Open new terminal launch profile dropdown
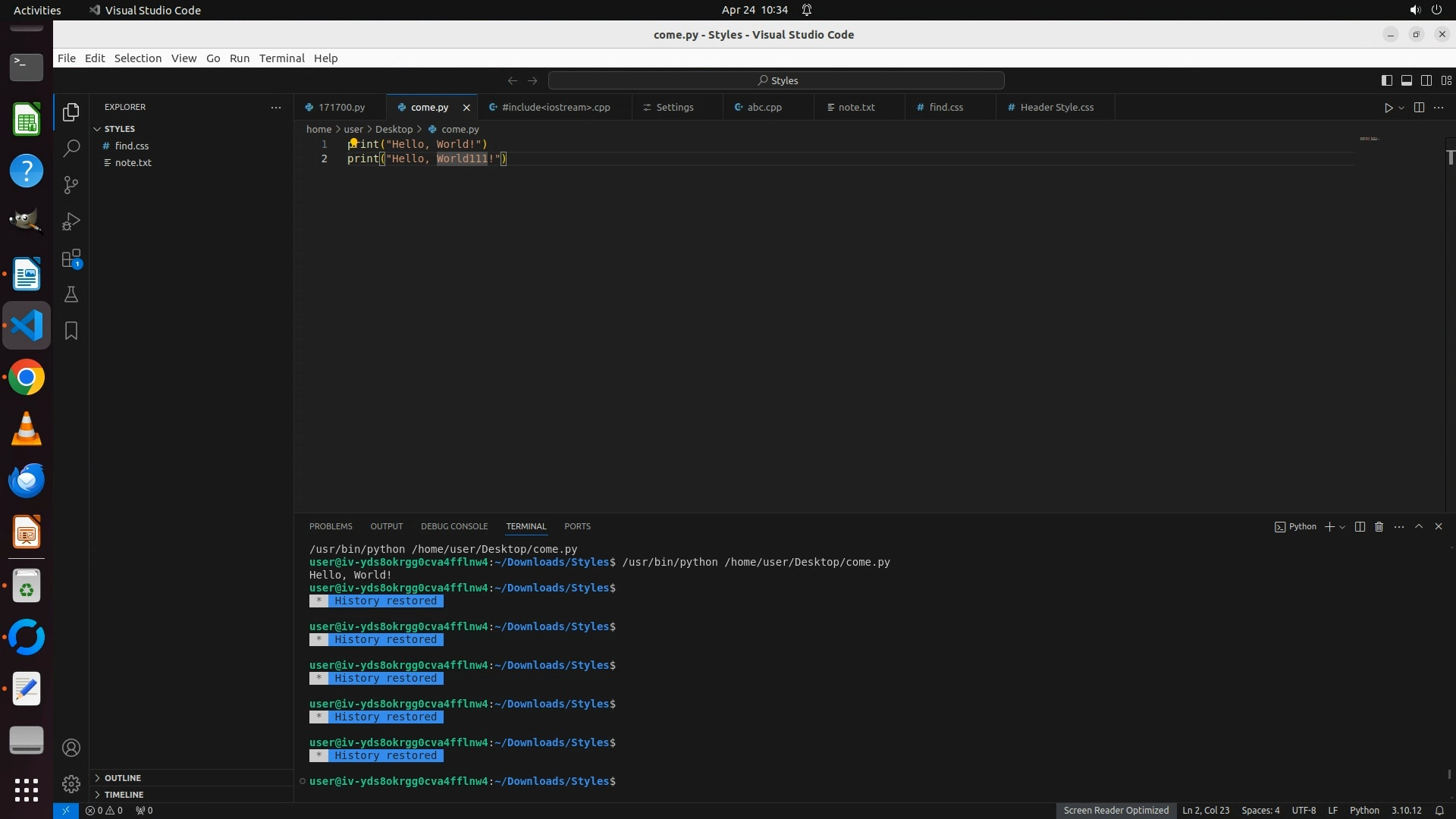The image size is (1456, 819). click(x=1343, y=527)
